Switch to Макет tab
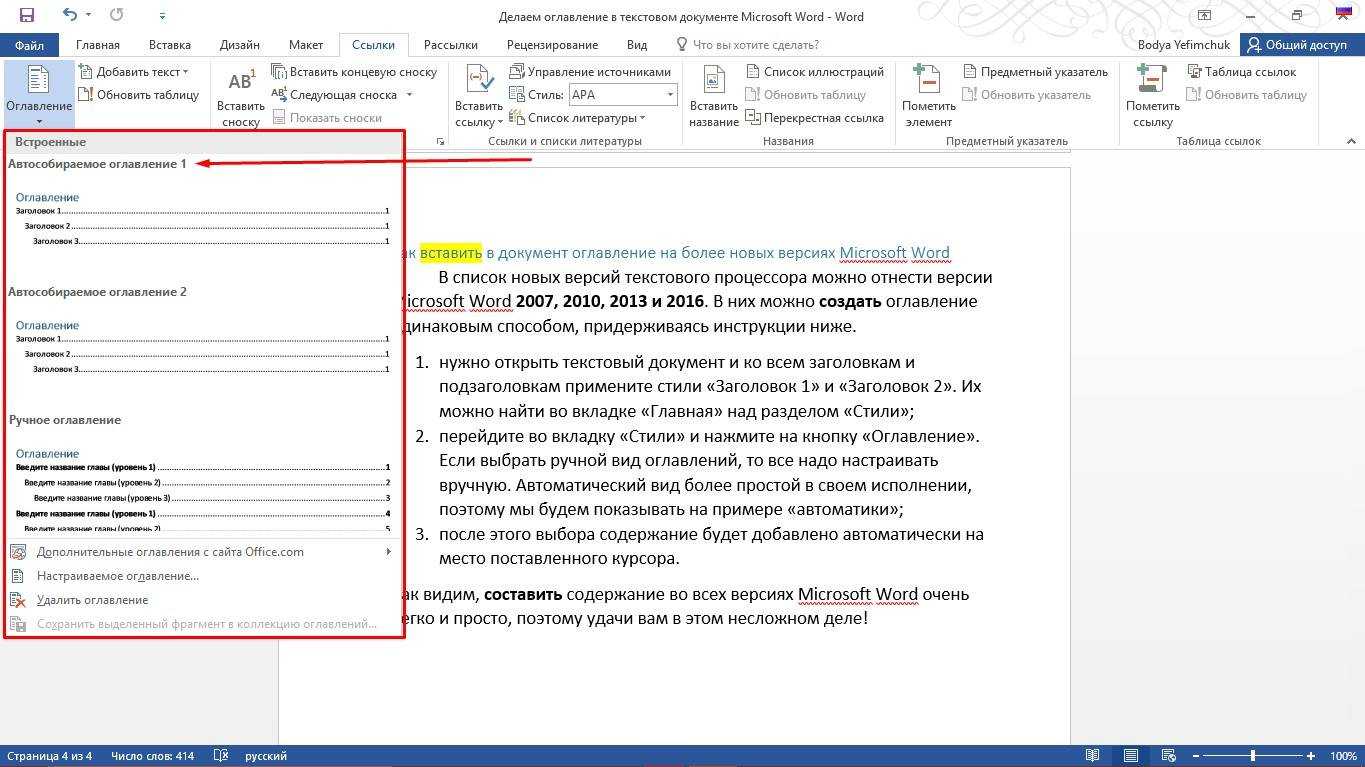Image resolution: width=1365 pixels, height=767 pixels. (306, 45)
